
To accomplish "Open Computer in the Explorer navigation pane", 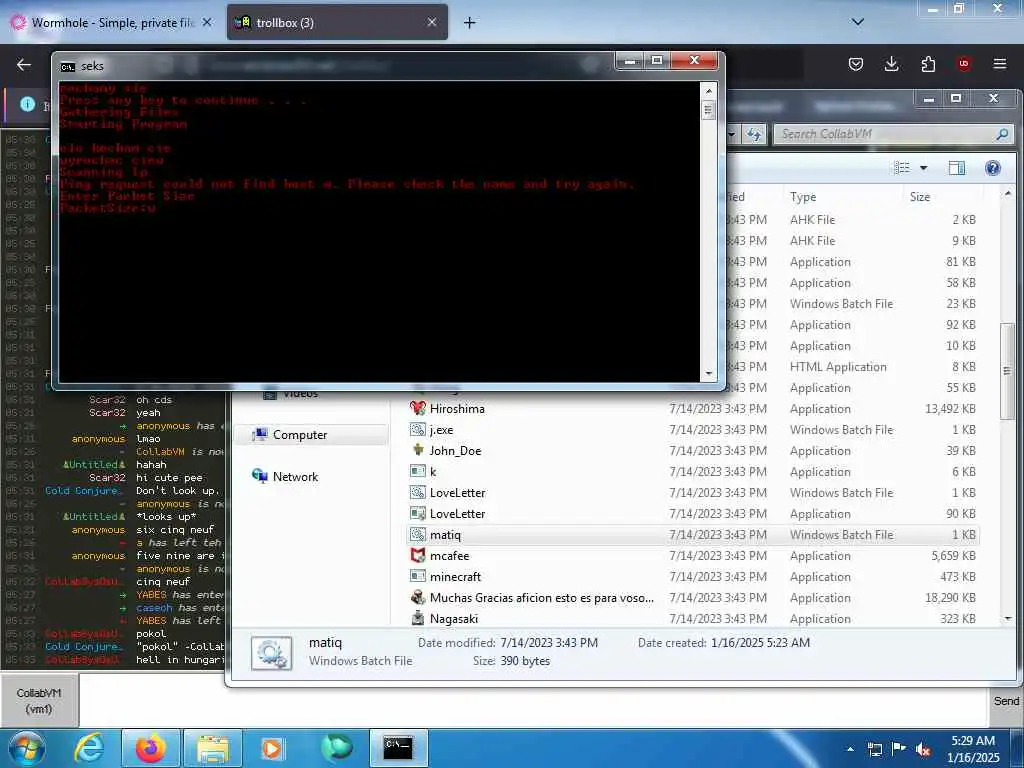I will point(300,435).
